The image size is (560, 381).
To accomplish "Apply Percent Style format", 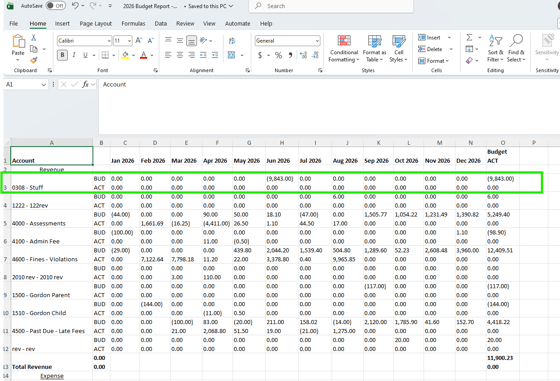I will [x=279, y=55].
